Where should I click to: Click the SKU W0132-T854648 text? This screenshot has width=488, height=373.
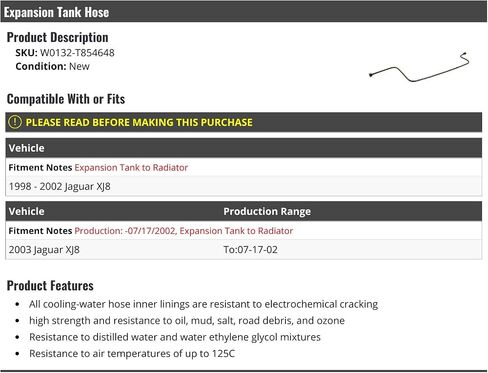tap(65, 53)
